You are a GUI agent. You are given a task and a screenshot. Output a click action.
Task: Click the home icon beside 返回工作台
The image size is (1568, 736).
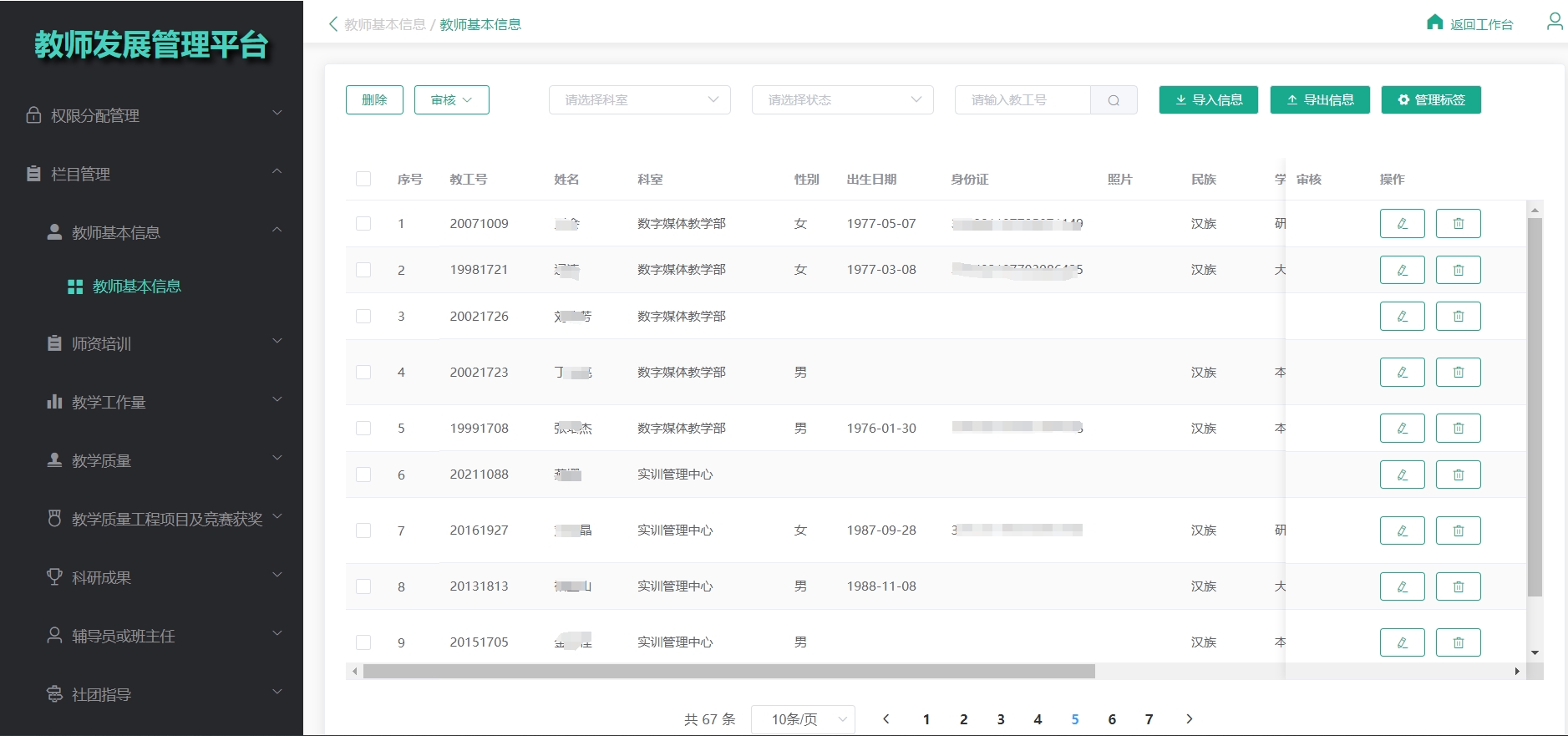[1434, 23]
